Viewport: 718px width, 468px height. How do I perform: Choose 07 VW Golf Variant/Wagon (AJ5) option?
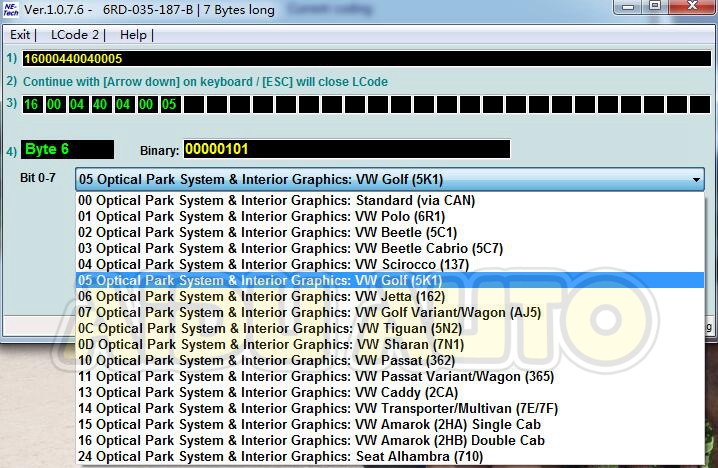pos(390,313)
